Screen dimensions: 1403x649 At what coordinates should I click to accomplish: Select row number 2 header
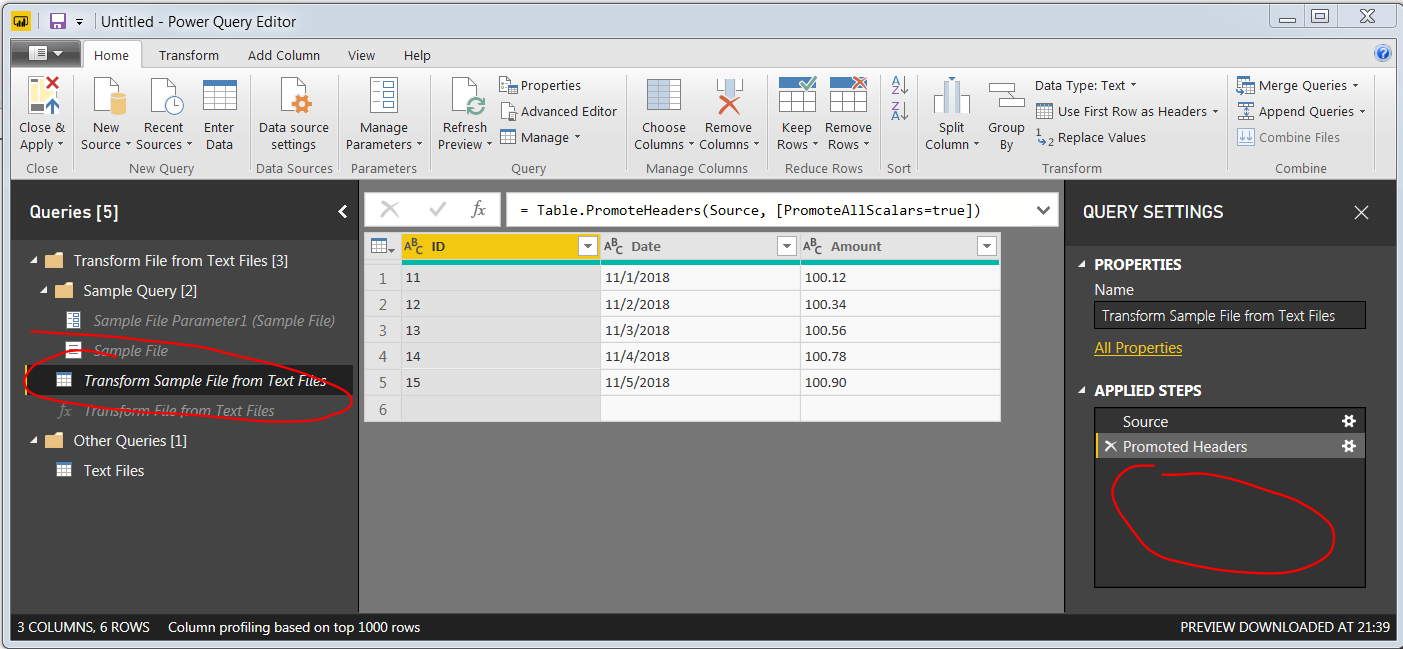tap(383, 304)
